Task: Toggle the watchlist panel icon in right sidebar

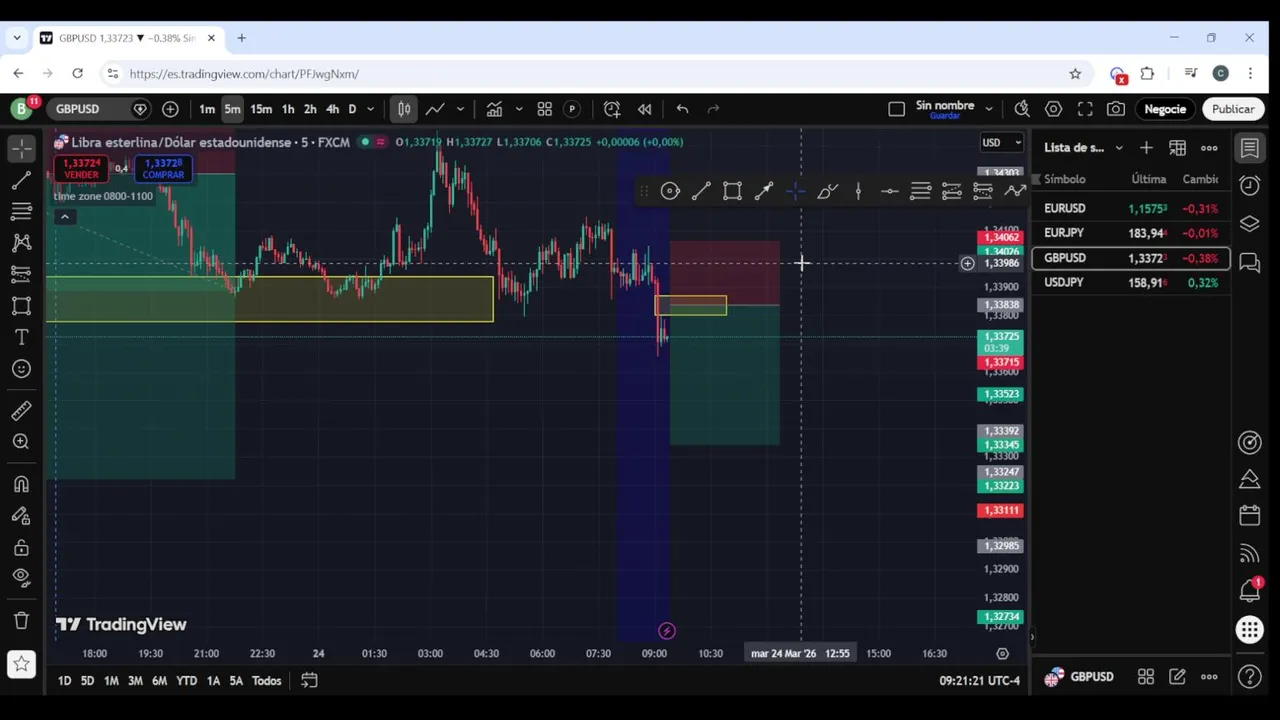Action: tap(1250, 149)
